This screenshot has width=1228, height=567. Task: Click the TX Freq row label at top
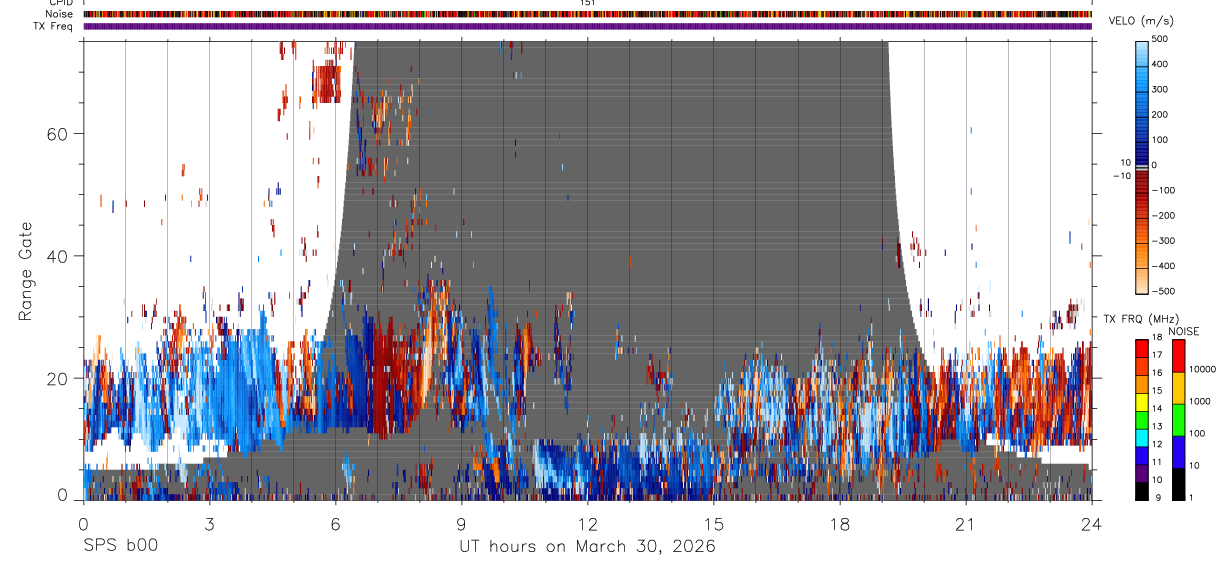(x=53, y=26)
